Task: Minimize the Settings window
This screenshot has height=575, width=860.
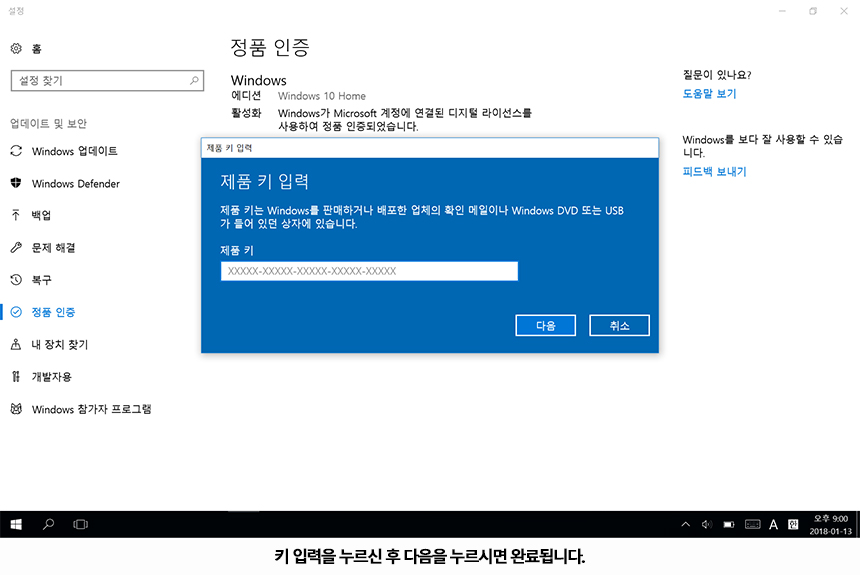Action: (x=783, y=11)
